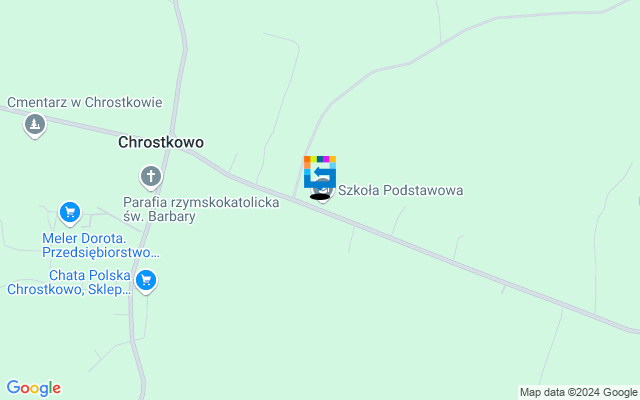Click the partial blue pin at the right edge
The image size is (640, 400).
coord(638,201)
